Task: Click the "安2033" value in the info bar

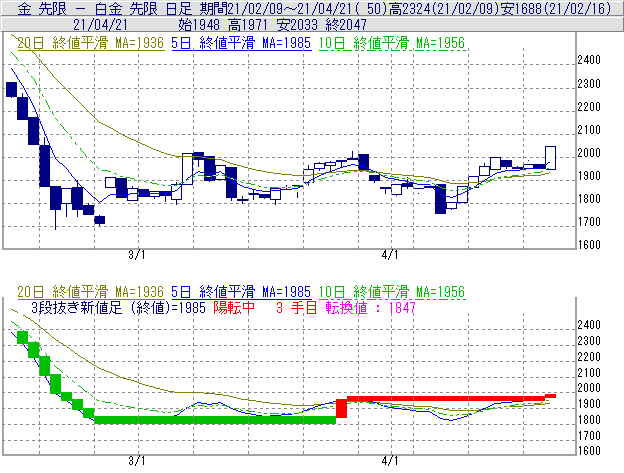Action: coord(297,25)
